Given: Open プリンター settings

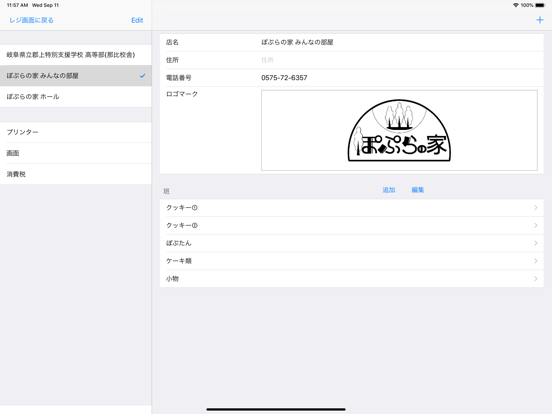Looking at the screenshot, I should coord(76,132).
